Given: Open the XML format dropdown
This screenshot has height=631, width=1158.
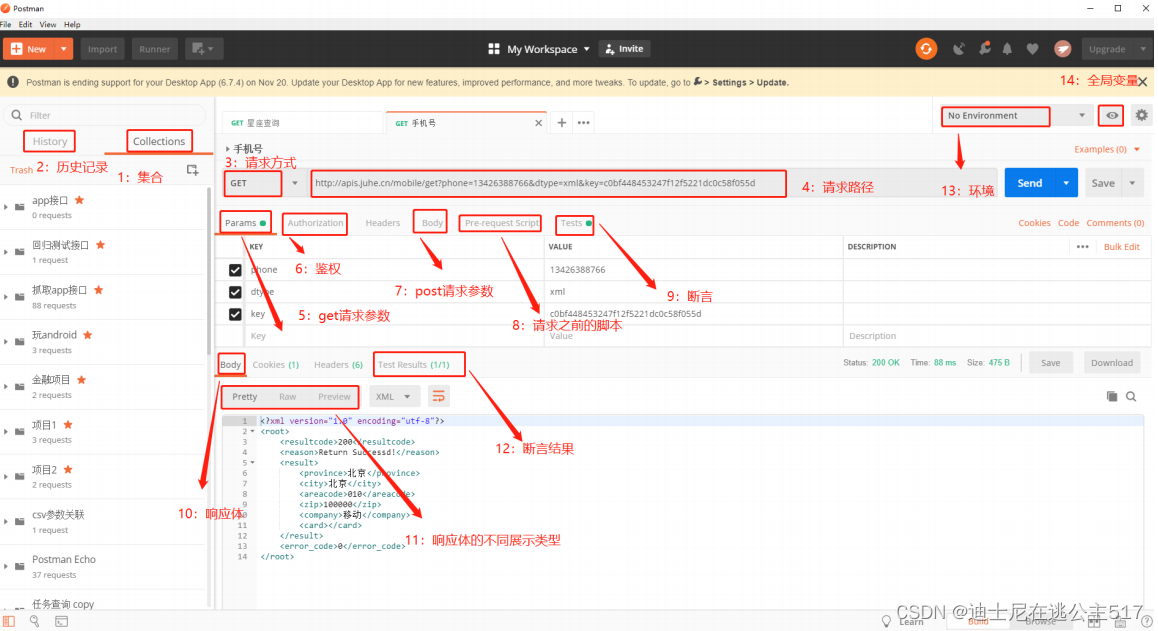Looking at the screenshot, I should (394, 397).
